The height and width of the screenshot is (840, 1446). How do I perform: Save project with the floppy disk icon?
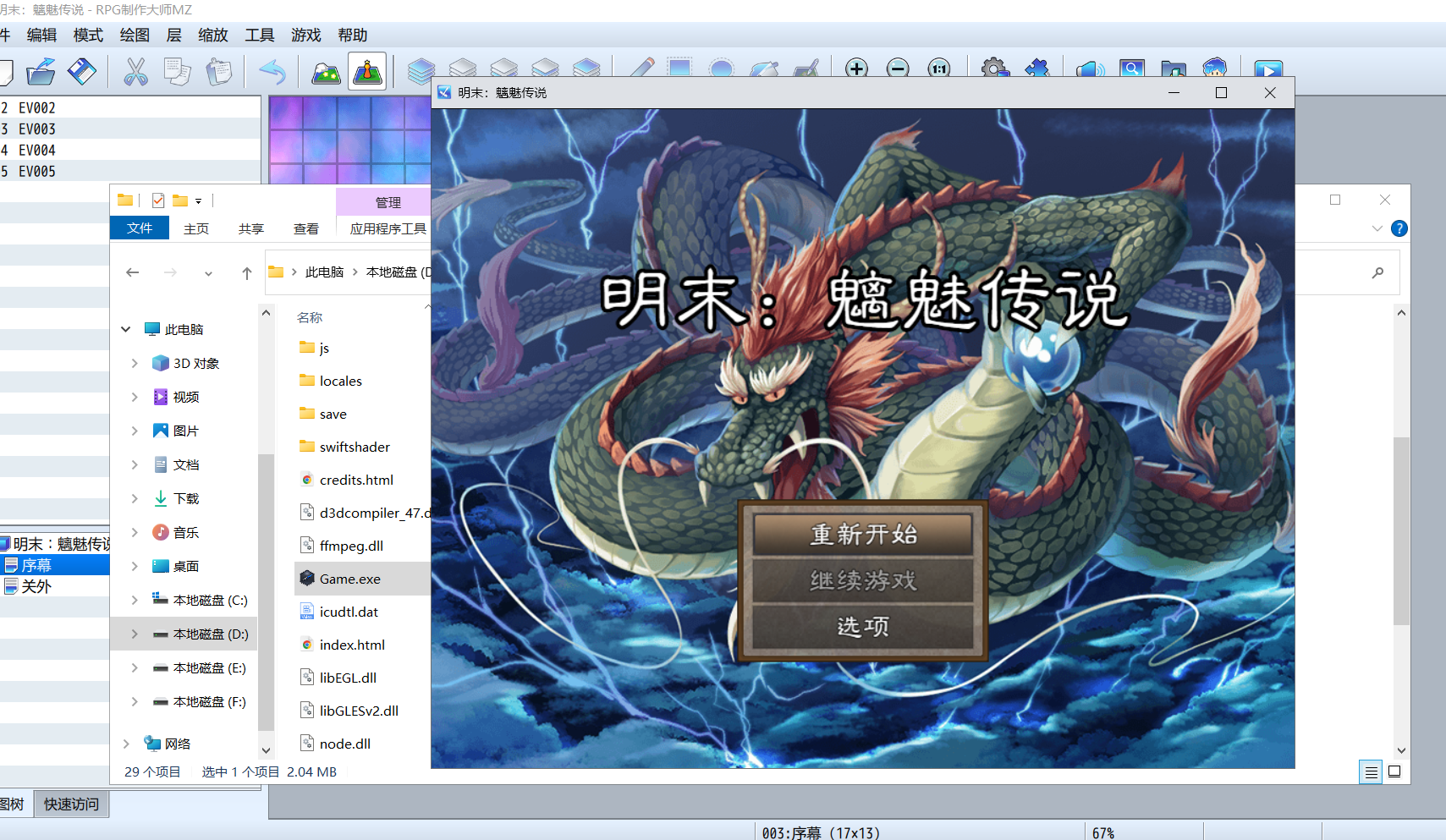click(82, 72)
